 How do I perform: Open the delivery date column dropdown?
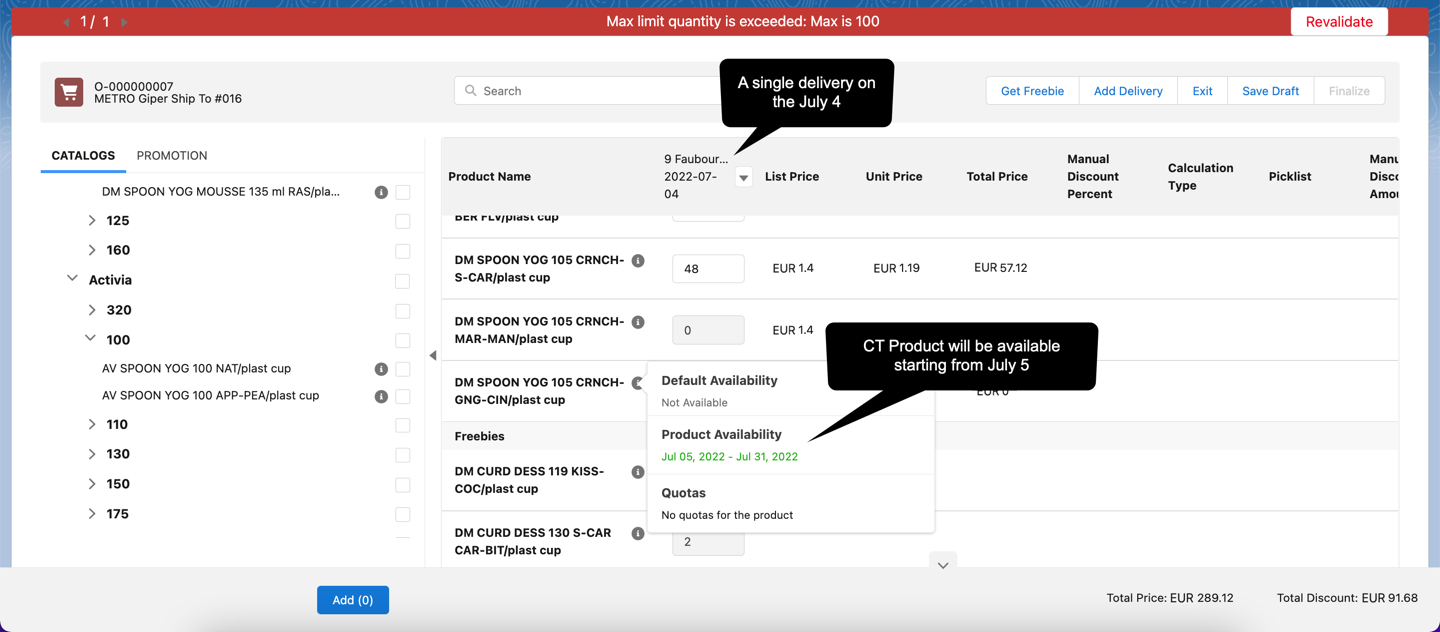(743, 178)
